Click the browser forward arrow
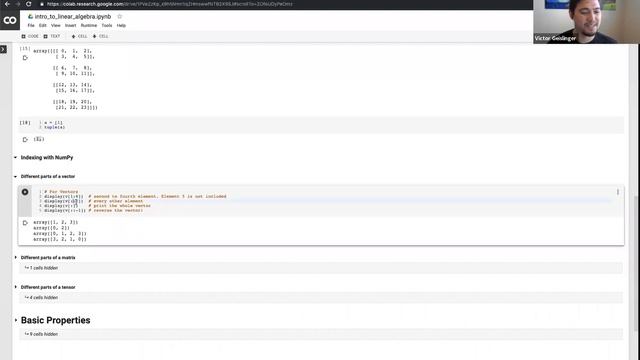Image resolution: width=640 pixels, height=360 pixels. pyautogui.click(x=18, y=4)
